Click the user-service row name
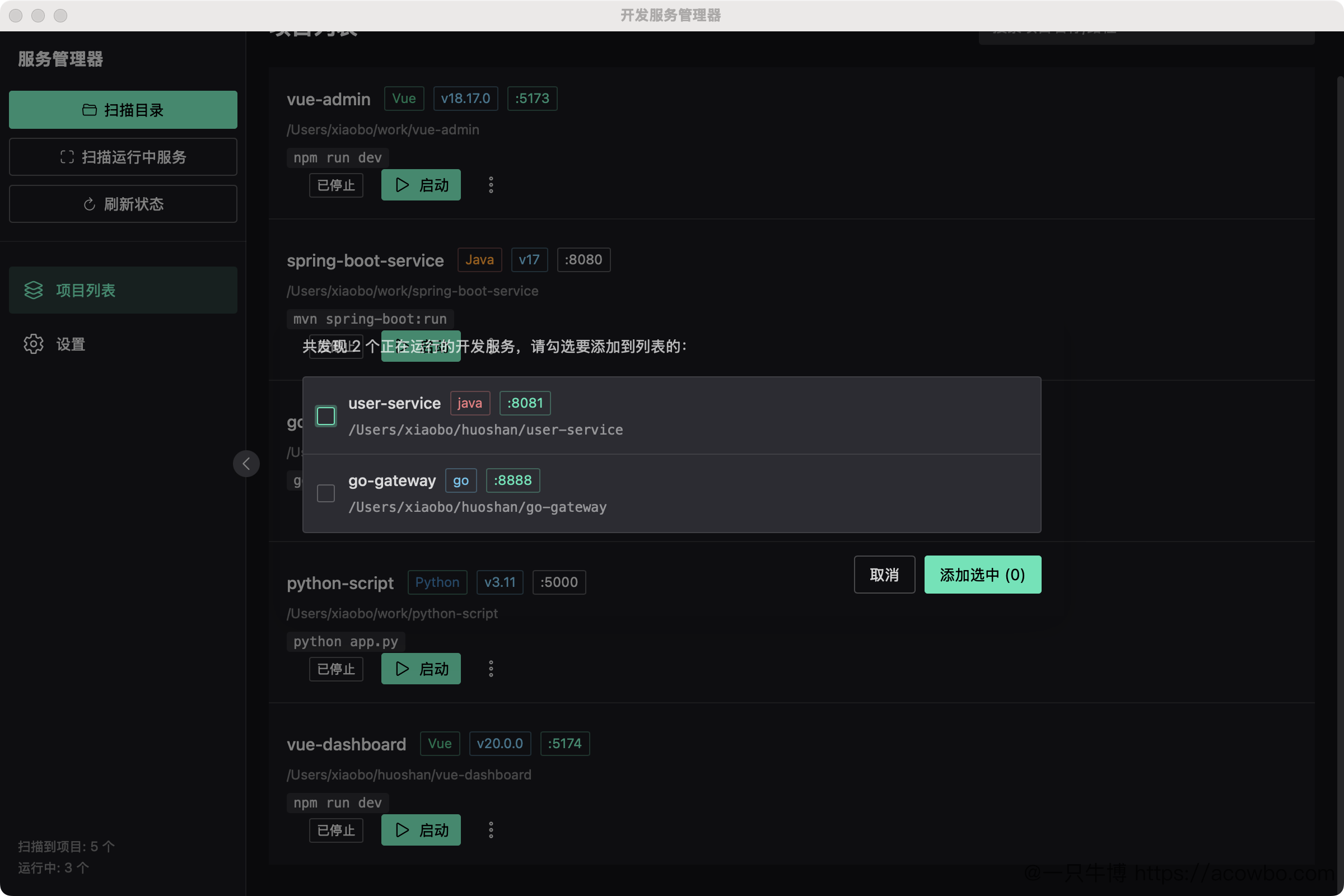 pos(394,403)
